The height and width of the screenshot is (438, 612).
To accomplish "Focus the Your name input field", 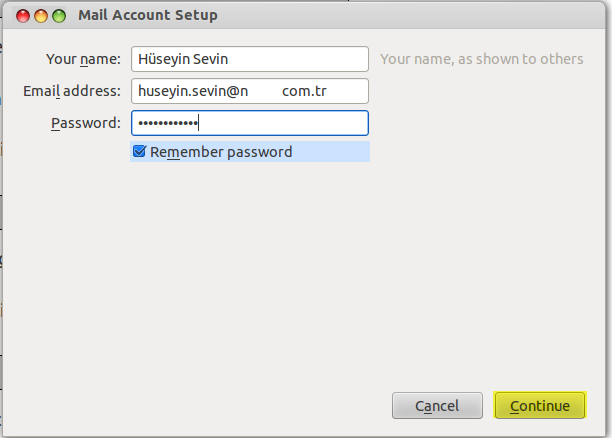I will pyautogui.click(x=250, y=59).
